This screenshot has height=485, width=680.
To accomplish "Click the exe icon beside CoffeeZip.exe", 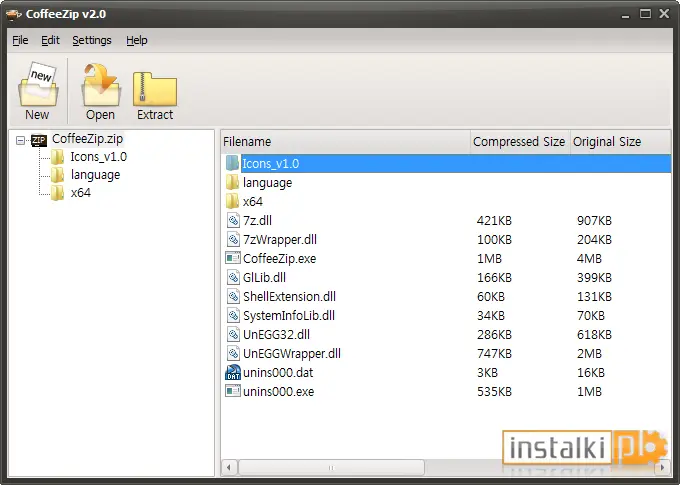I will 233,258.
